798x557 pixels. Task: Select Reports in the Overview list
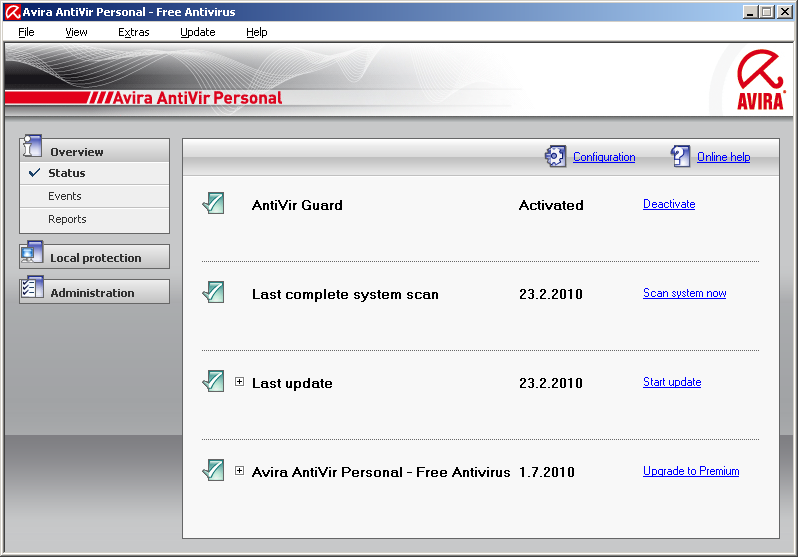pos(95,219)
